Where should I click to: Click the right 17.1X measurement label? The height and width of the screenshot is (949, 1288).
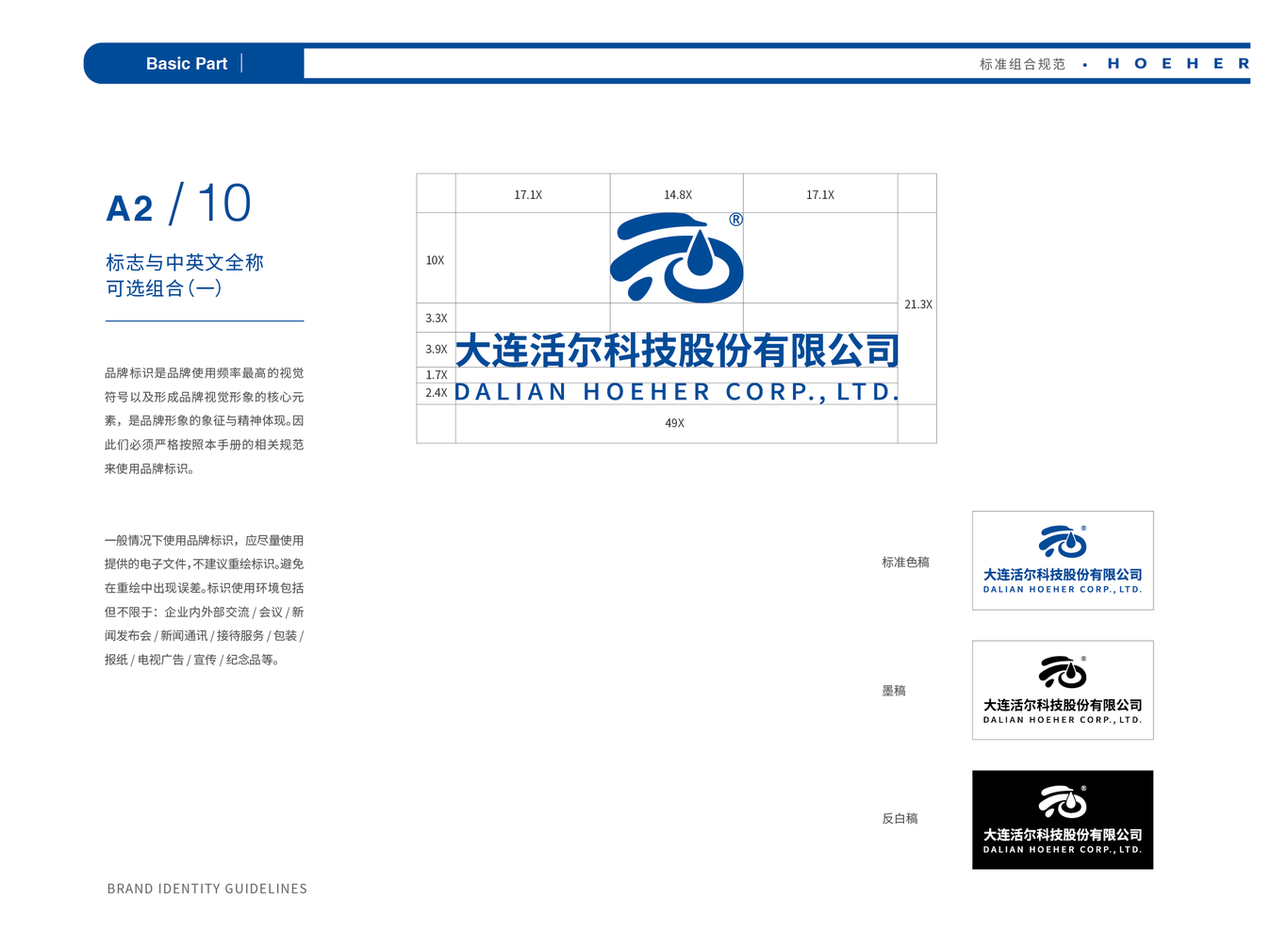tap(820, 195)
